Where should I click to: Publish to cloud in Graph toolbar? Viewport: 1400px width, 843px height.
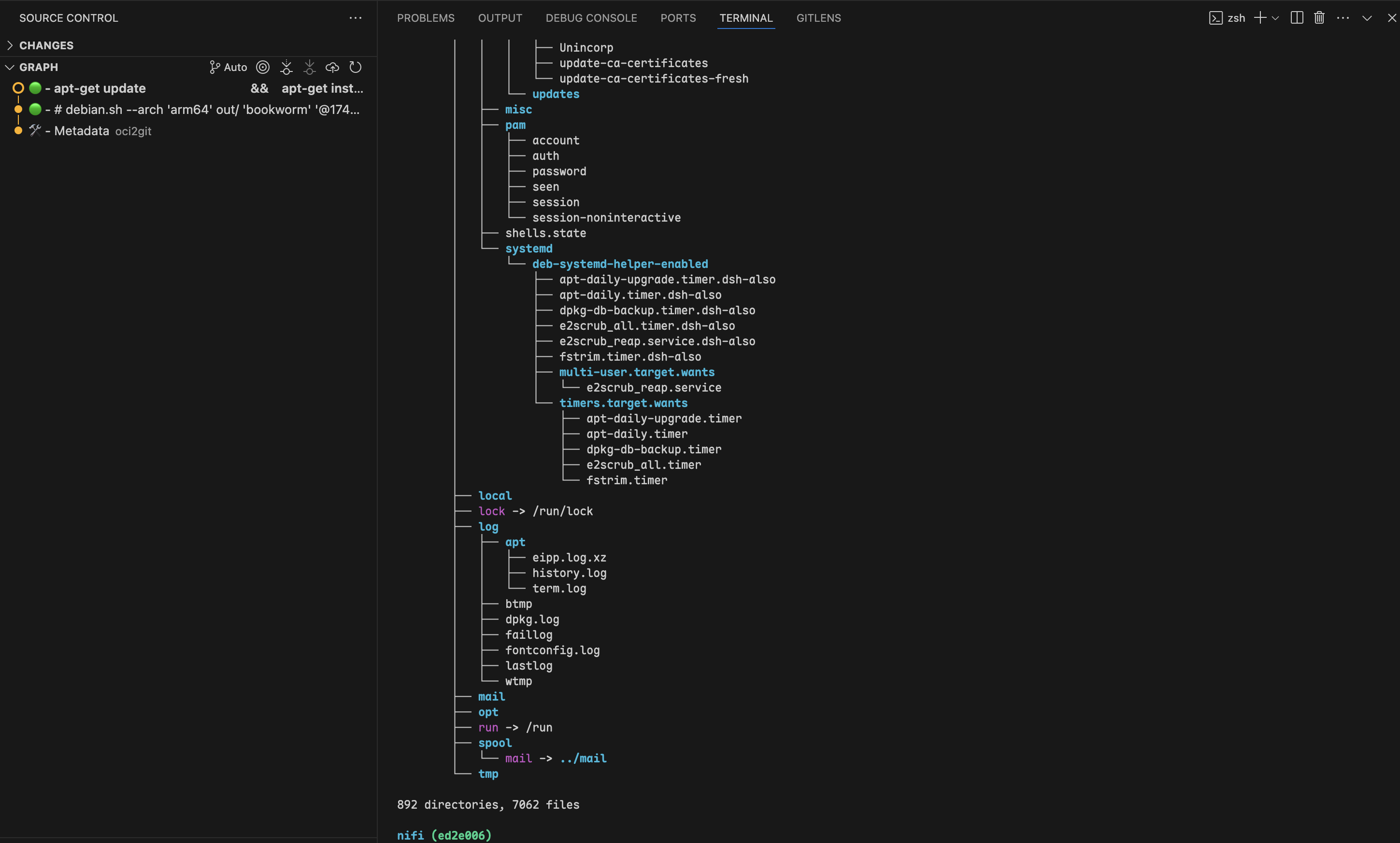pyautogui.click(x=332, y=67)
